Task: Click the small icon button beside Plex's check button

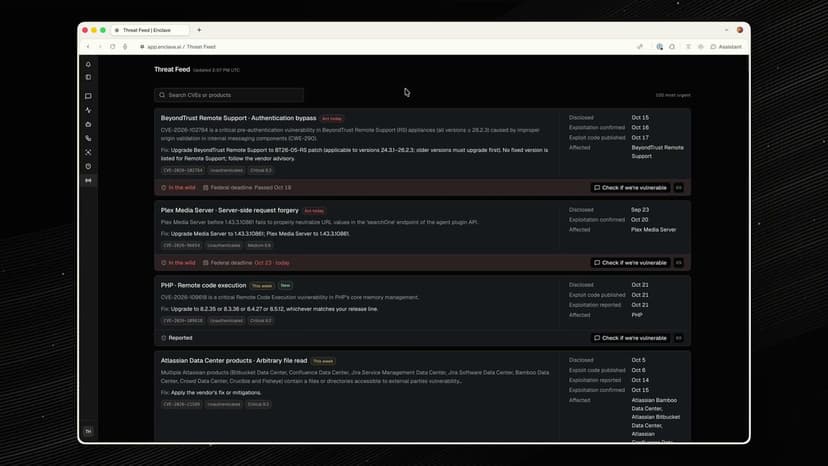Action: (679, 263)
